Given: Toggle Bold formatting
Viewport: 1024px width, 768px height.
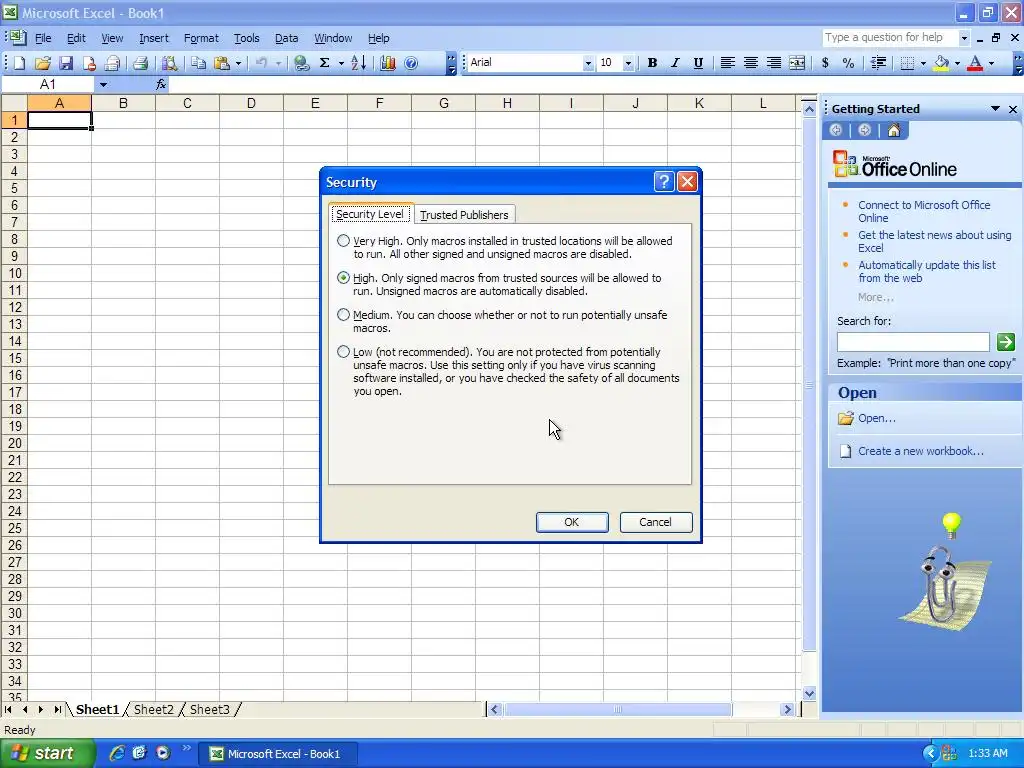Looking at the screenshot, I should [x=652, y=63].
